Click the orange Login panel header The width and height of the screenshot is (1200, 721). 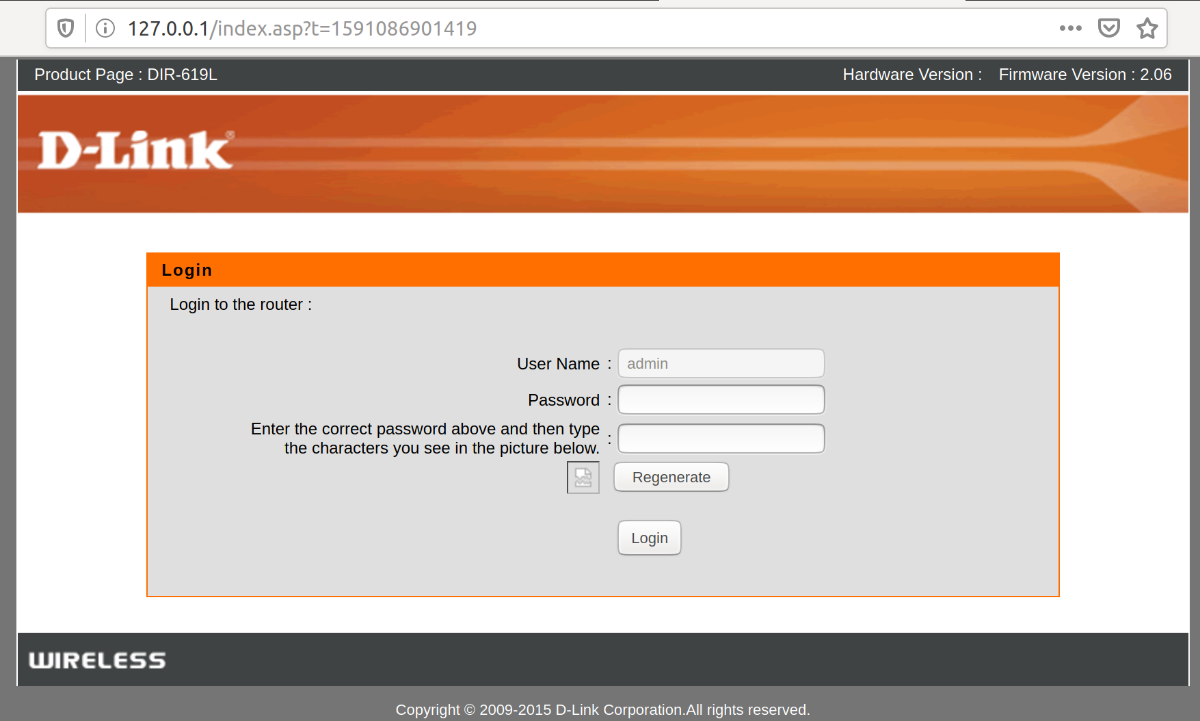pos(602,270)
